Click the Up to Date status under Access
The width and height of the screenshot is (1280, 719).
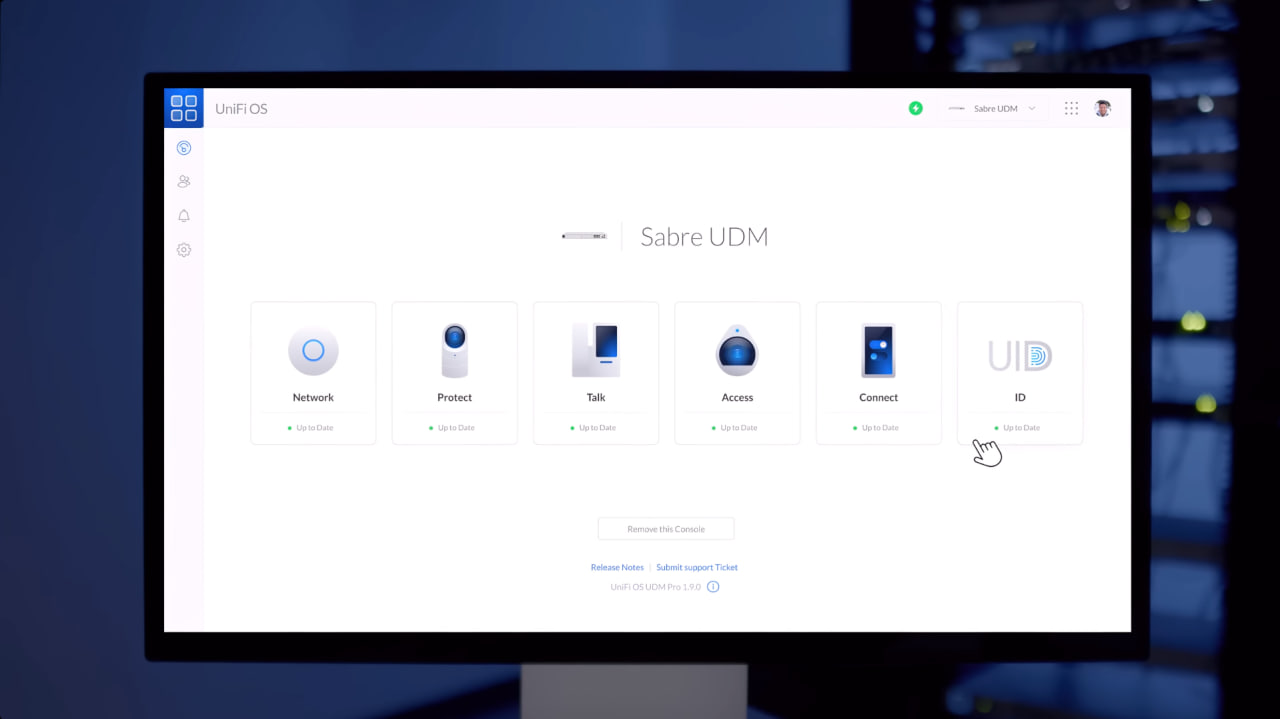pyautogui.click(x=735, y=428)
